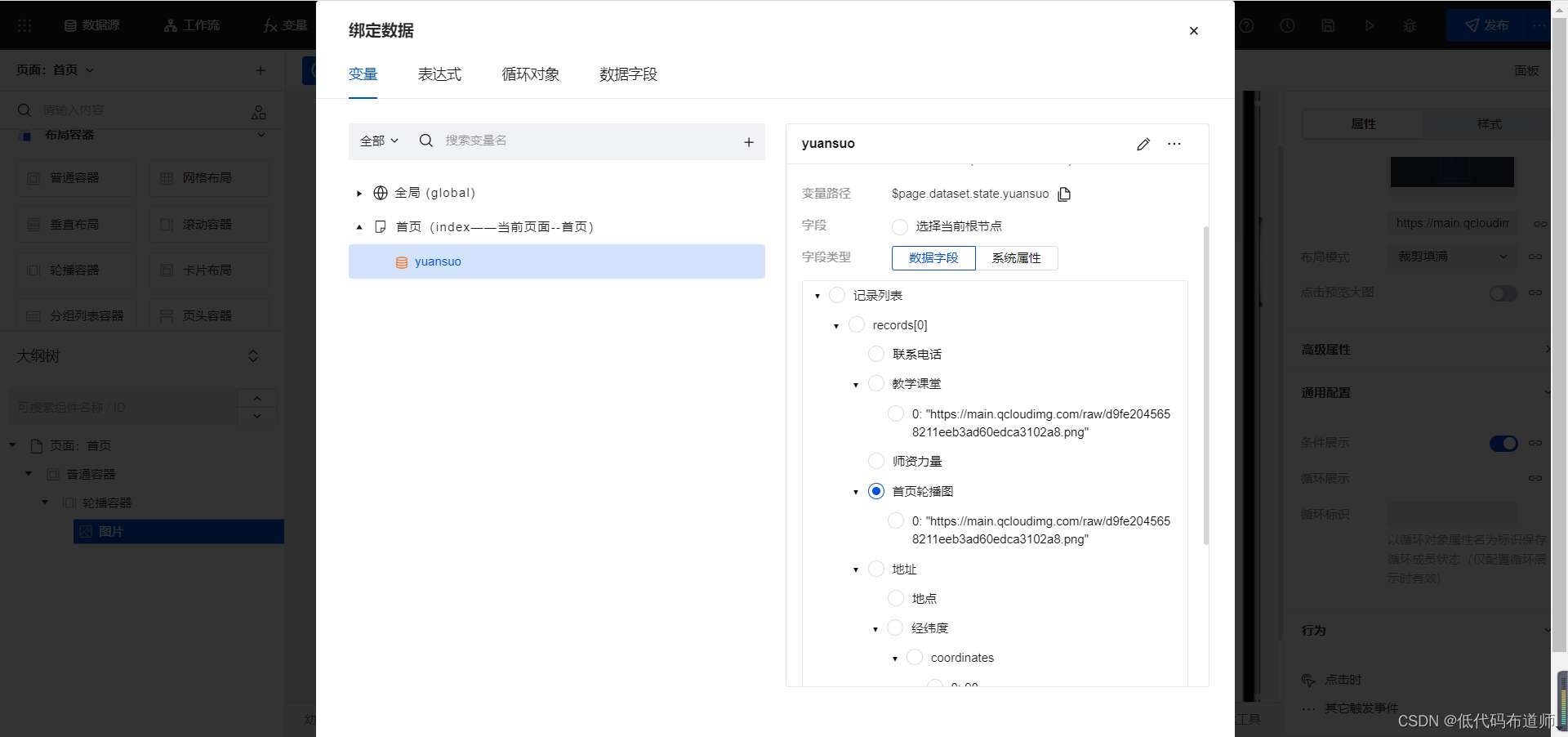
Task: Toggle the 大纲树 panel expand arrows
Action: pyautogui.click(x=253, y=356)
